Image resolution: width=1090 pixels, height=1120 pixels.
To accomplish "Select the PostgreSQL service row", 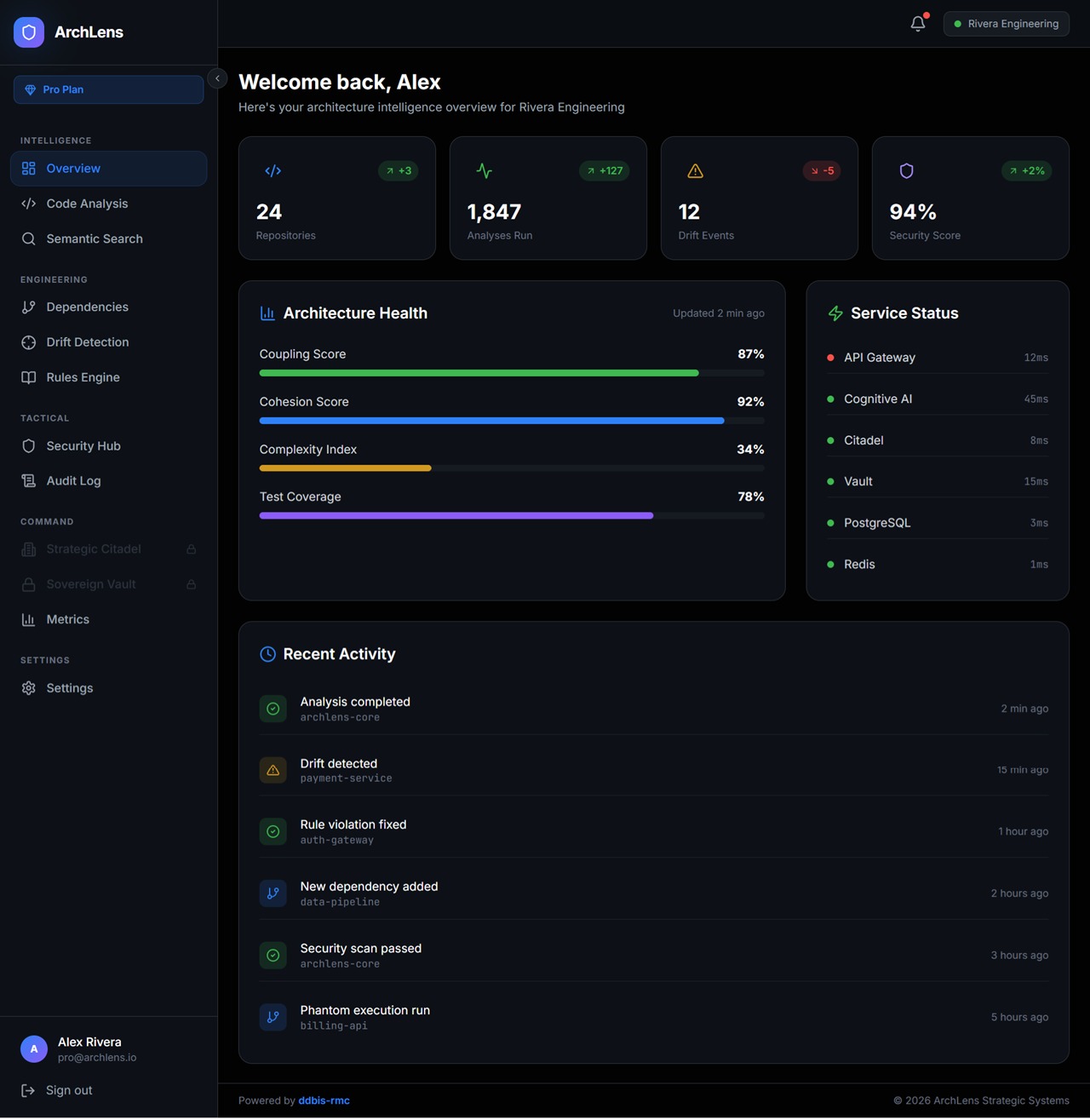I will tap(938, 523).
